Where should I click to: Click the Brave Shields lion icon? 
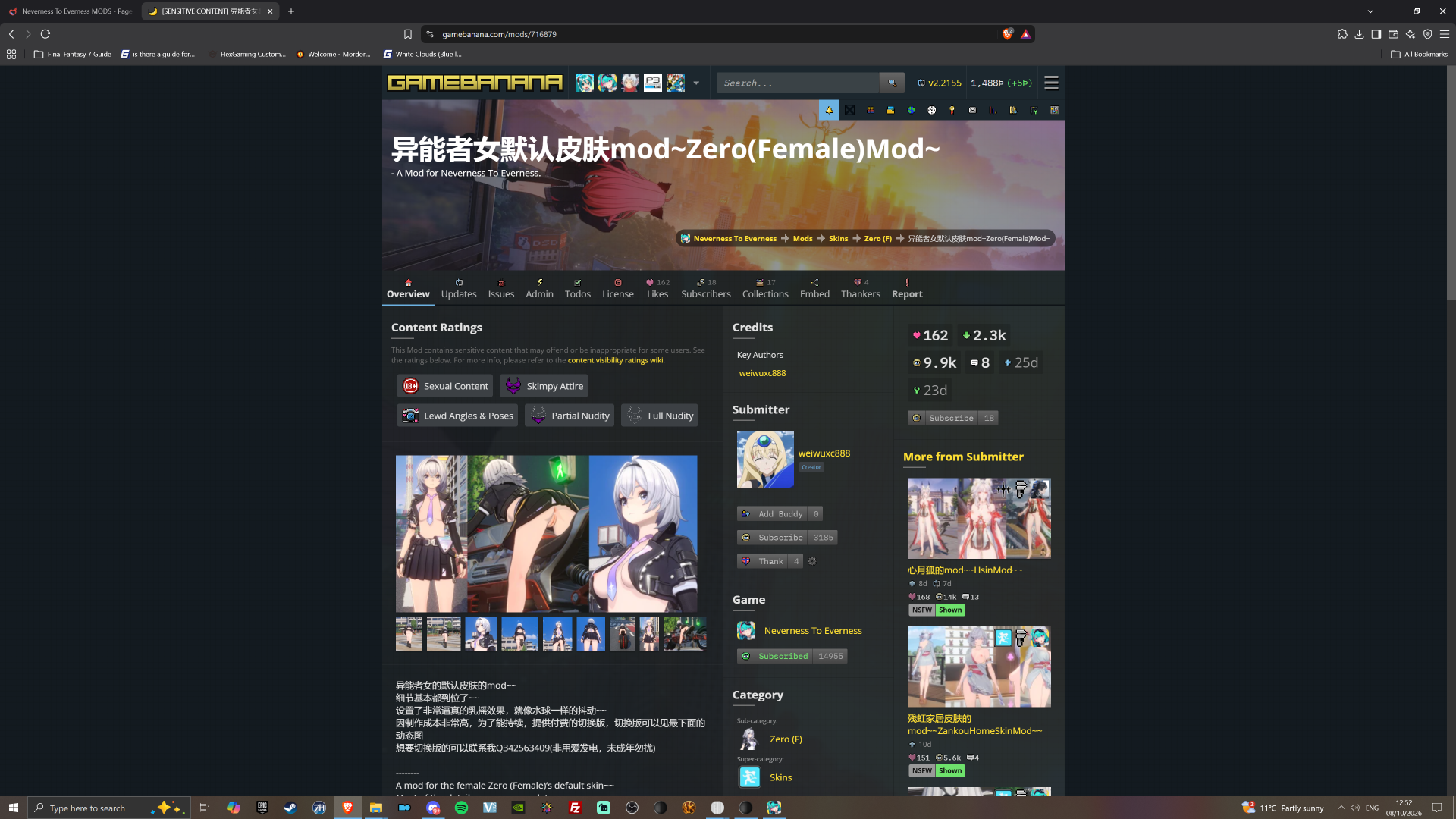tap(1007, 34)
